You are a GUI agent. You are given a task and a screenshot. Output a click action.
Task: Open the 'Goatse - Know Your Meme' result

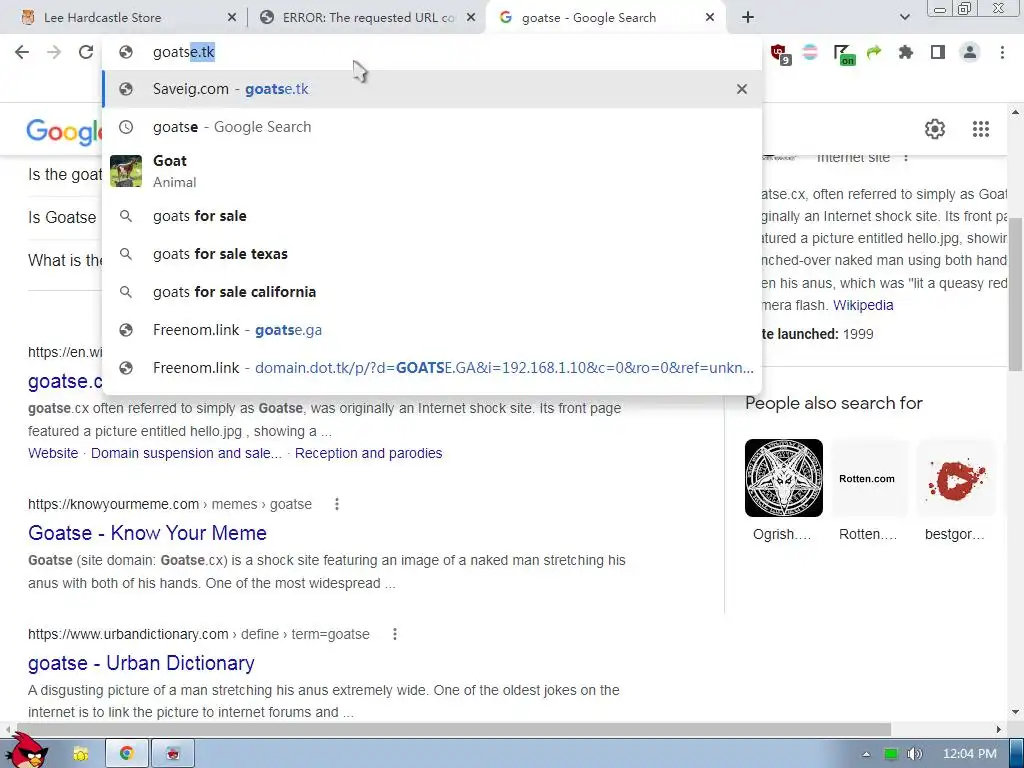147,533
